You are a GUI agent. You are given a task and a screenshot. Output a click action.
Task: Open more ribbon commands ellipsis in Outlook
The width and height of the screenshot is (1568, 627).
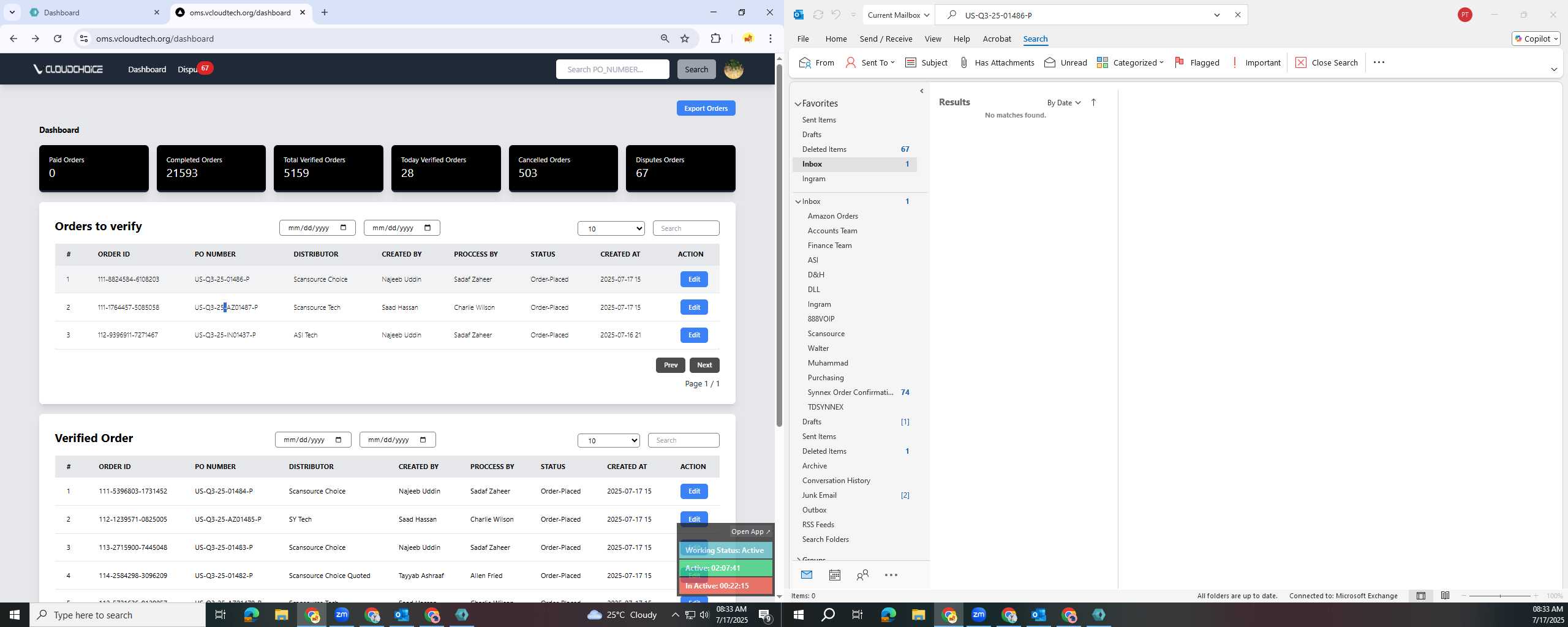(1379, 62)
